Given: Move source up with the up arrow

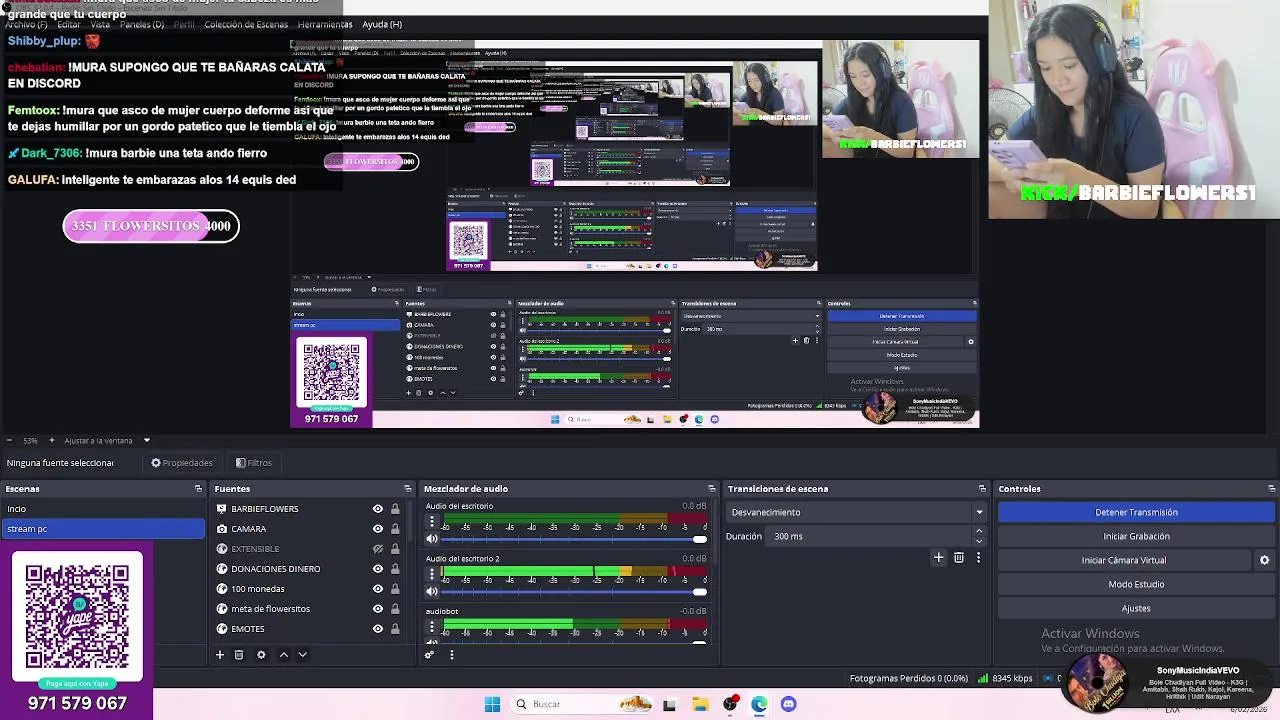Looking at the screenshot, I should click(283, 655).
